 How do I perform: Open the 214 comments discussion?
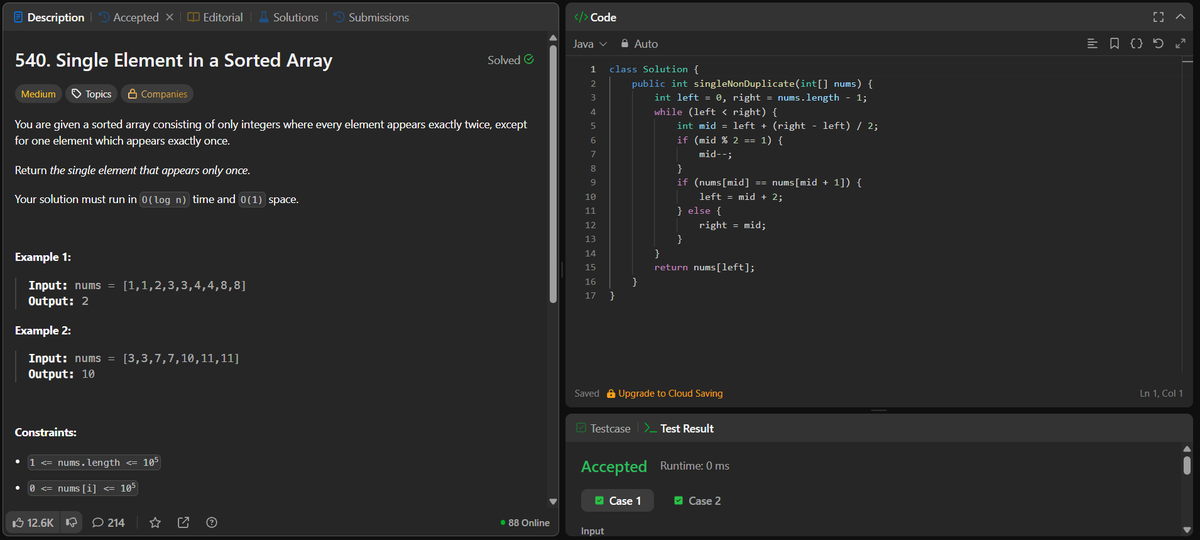[108, 522]
